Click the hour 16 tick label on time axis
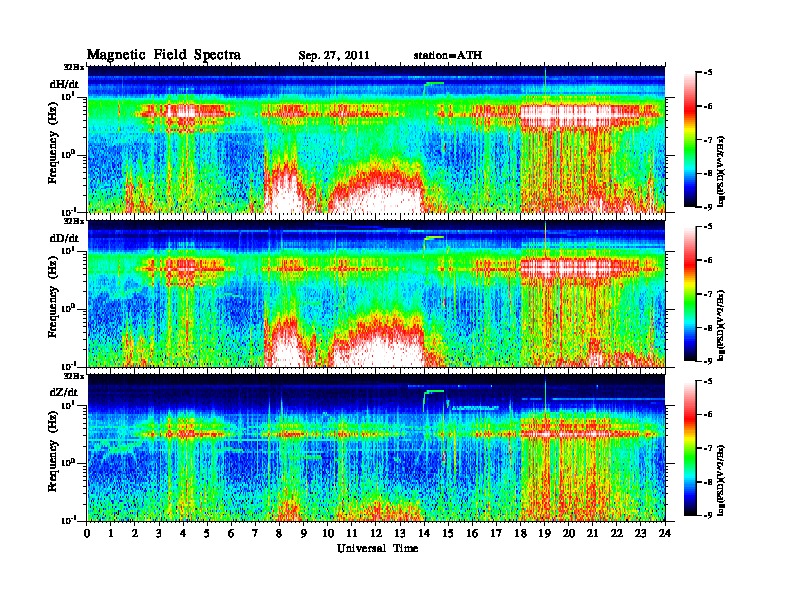 tap(472, 533)
